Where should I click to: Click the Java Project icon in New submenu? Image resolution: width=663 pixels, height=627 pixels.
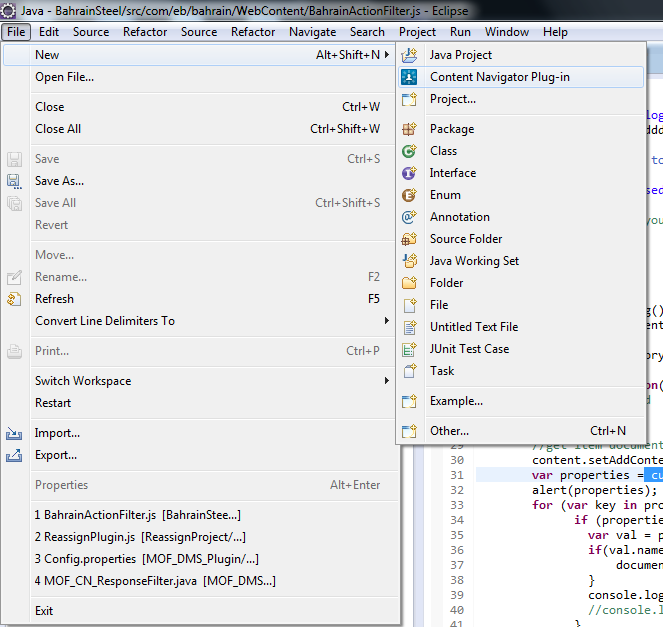coord(409,55)
